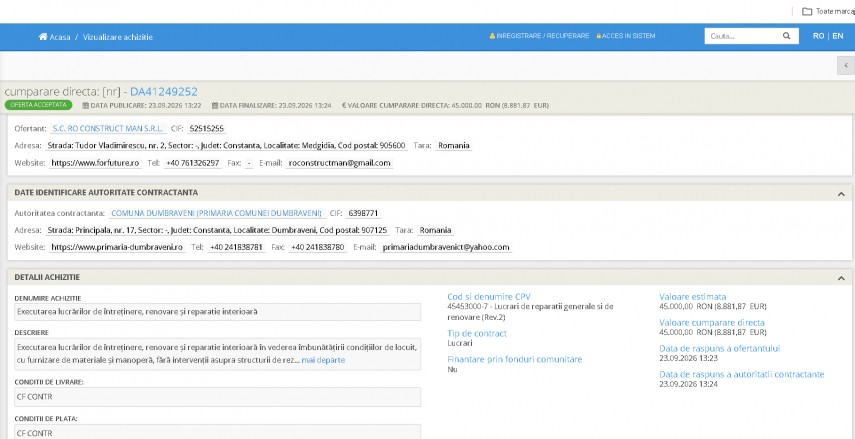
Task: Click Data de raspuns a ofertantului label
Action: pos(720,348)
